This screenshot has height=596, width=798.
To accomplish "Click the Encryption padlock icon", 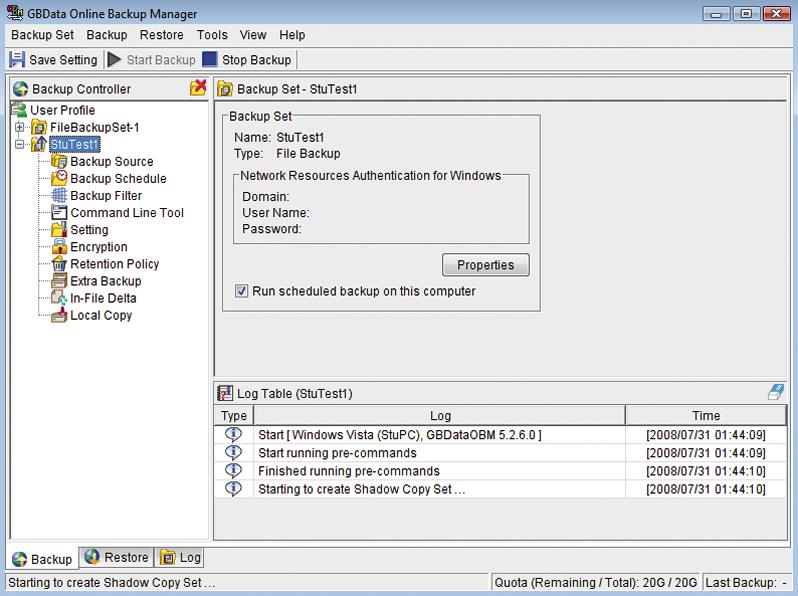I will pos(59,246).
